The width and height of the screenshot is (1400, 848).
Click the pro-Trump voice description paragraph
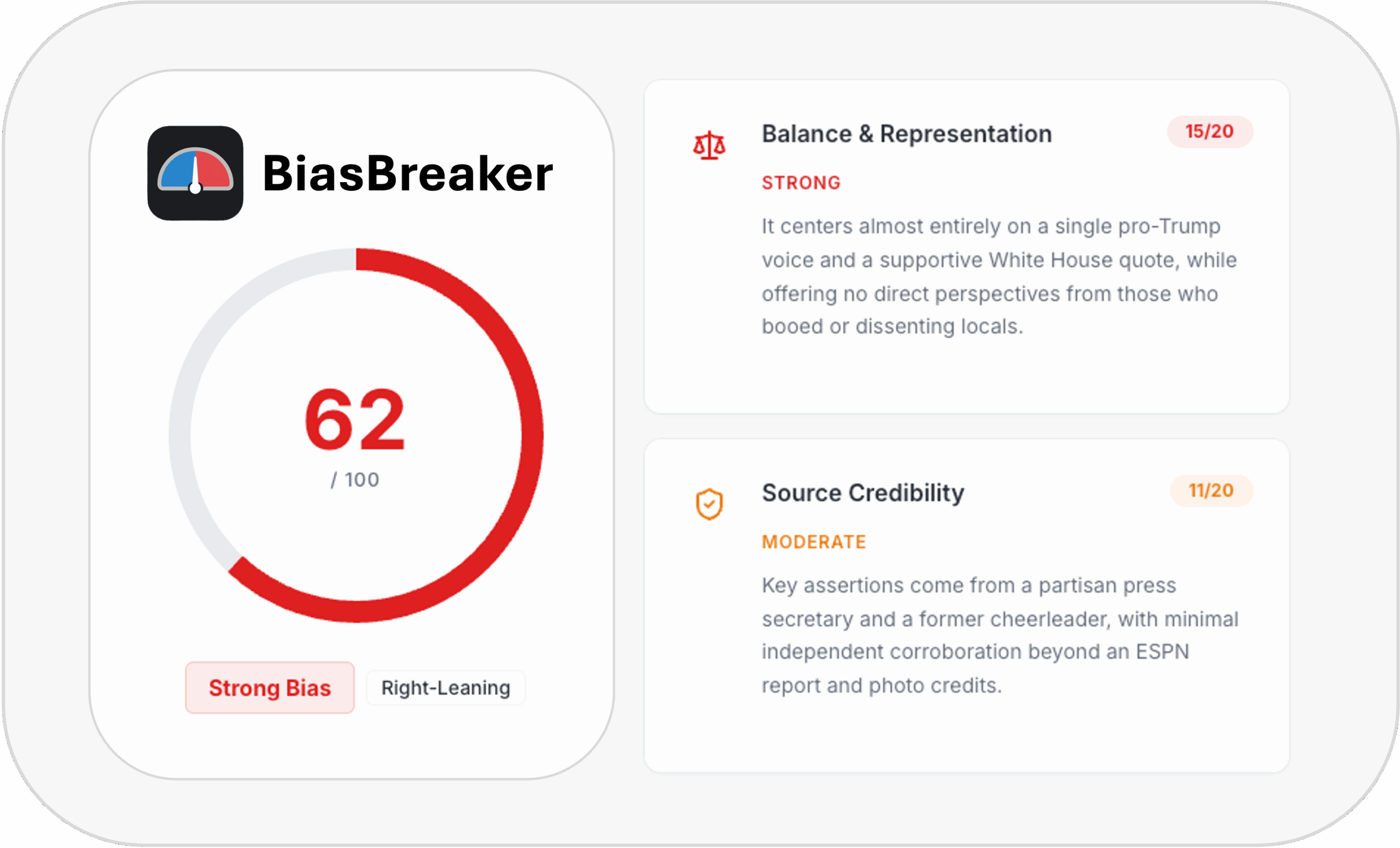(x=998, y=277)
